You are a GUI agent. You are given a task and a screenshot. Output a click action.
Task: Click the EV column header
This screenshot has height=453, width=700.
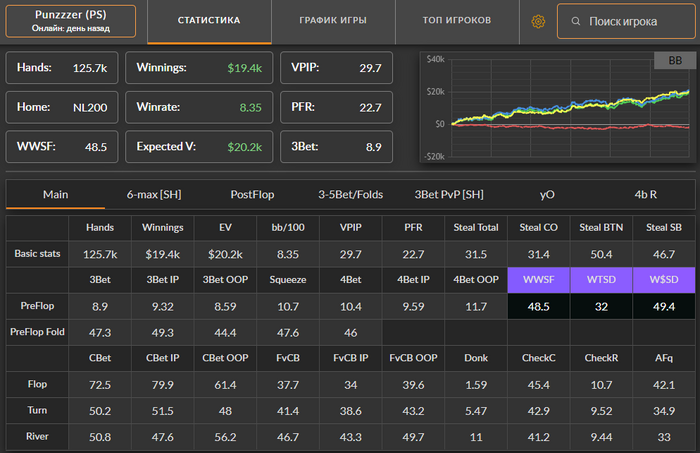(x=225, y=228)
